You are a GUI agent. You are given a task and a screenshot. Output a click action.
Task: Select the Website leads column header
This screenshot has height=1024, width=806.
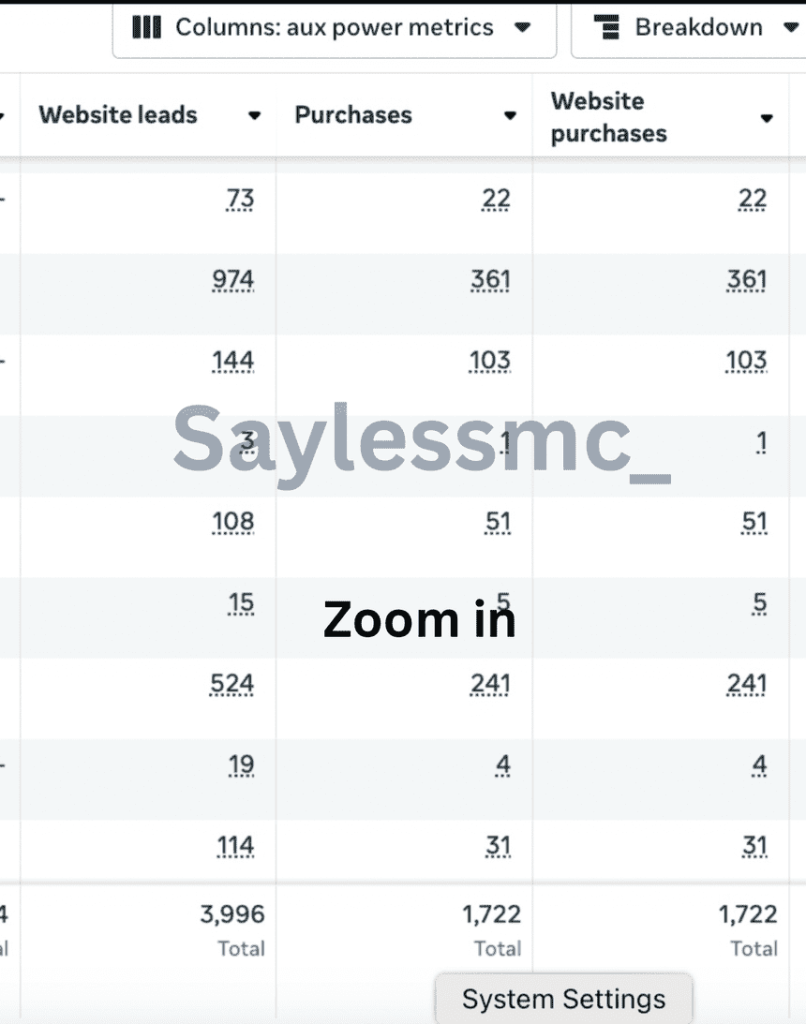pos(118,115)
